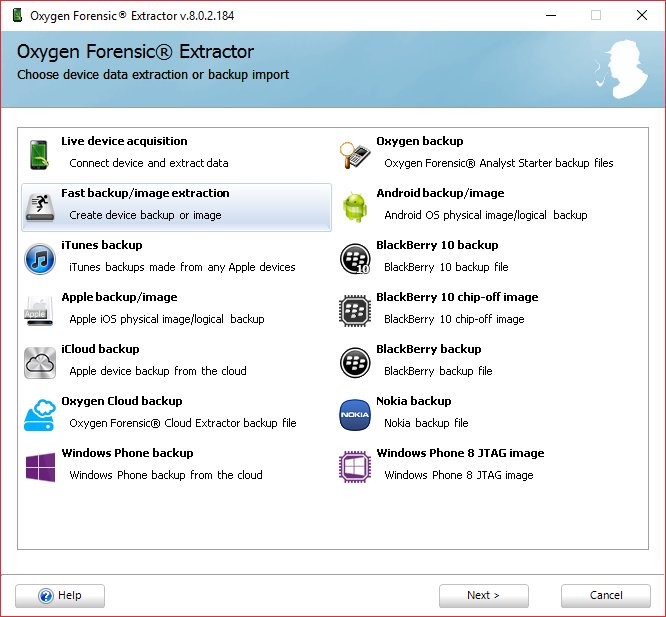The image size is (666, 617).
Task: Click the Live device acquisition phone icon
Action: 40,155
